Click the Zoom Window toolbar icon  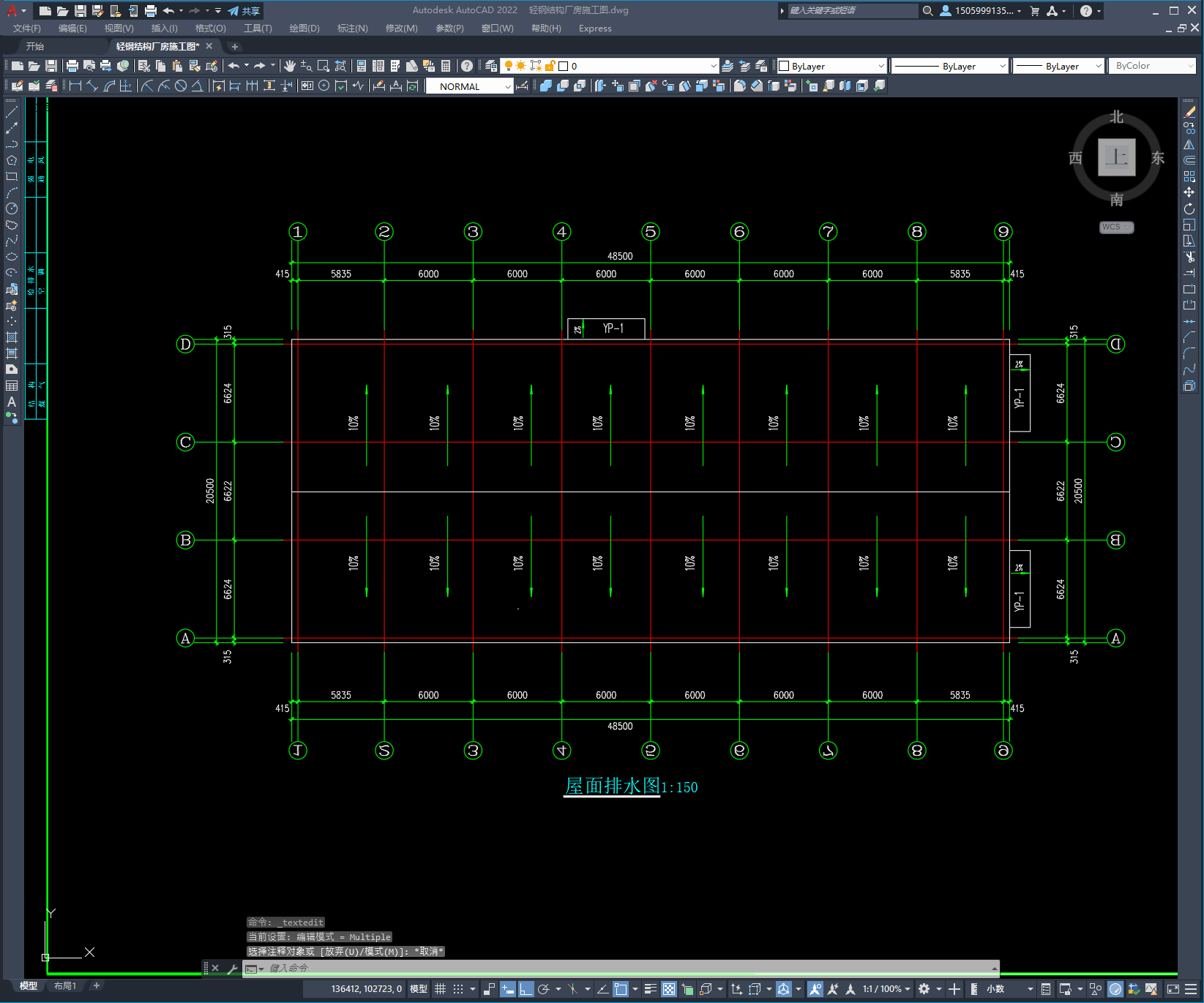point(324,66)
